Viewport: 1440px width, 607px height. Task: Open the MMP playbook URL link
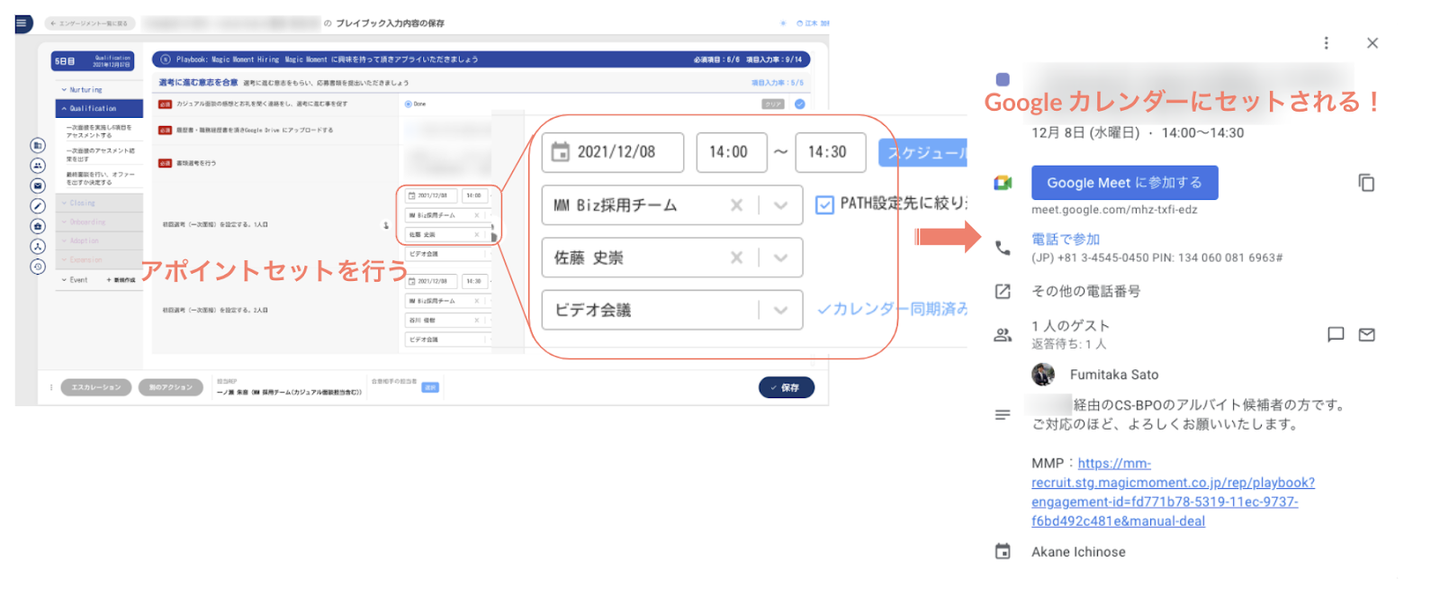pyautogui.click(x=1173, y=492)
